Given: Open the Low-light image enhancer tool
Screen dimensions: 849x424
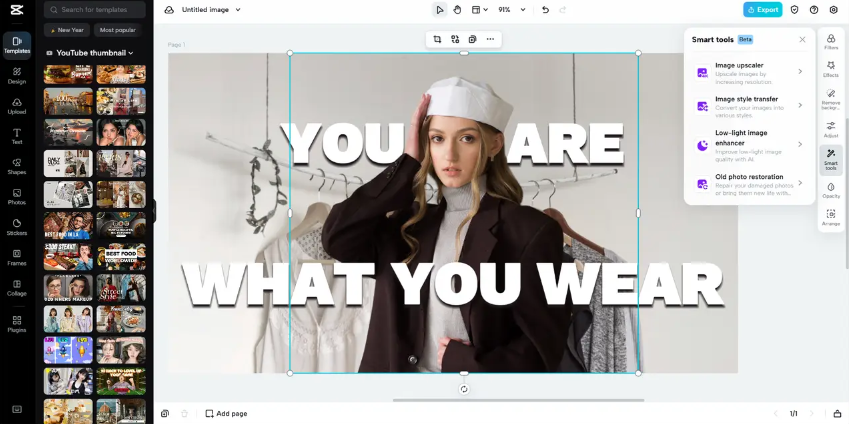Looking at the screenshot, I should [749, 145].
